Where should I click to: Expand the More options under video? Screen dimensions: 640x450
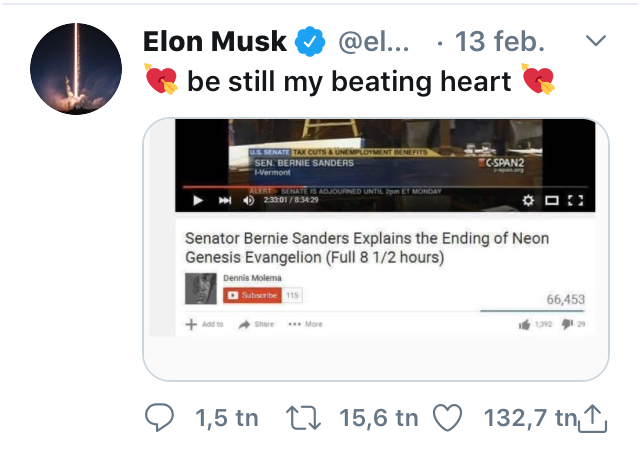tap(305, 324)
